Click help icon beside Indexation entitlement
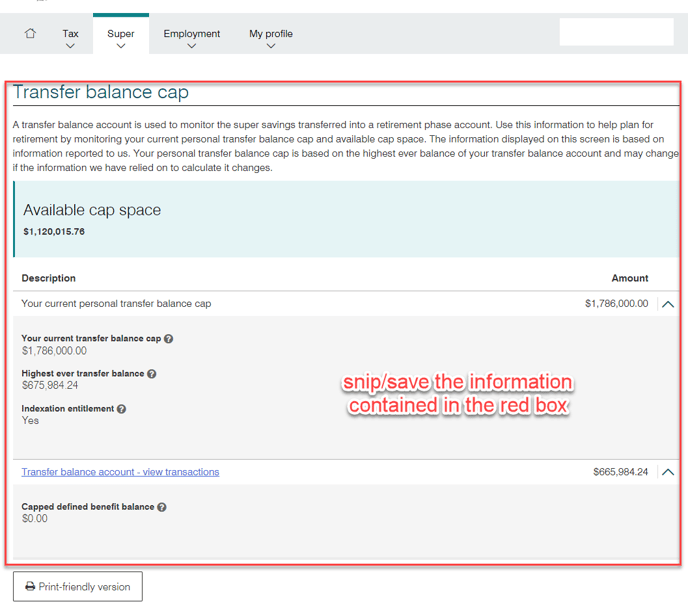 click(121, 409)
